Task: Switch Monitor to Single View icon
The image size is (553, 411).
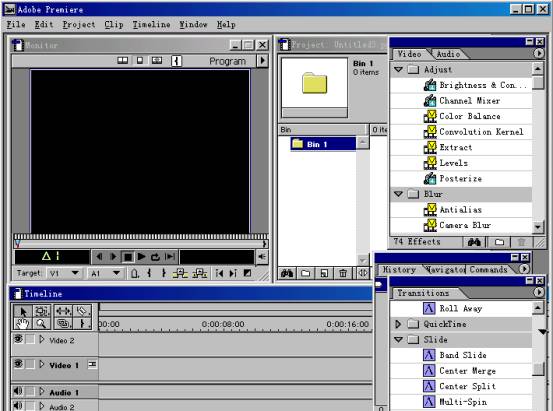Action: (x=140, y=60)
